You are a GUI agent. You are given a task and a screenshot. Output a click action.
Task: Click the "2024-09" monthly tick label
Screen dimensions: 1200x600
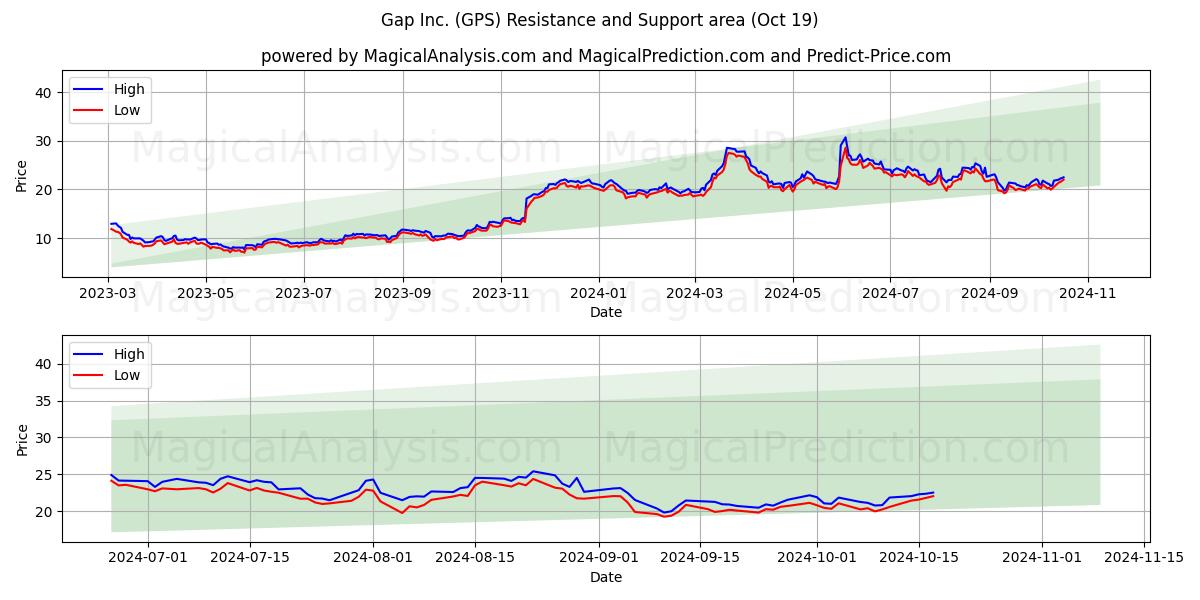tap(990, 294)
